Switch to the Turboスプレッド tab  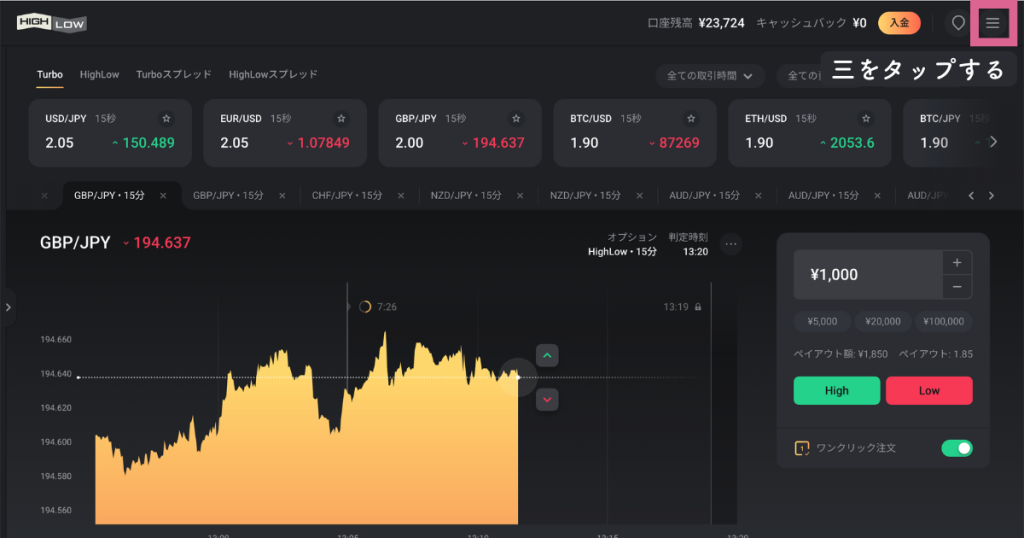(x=174, y=74)
